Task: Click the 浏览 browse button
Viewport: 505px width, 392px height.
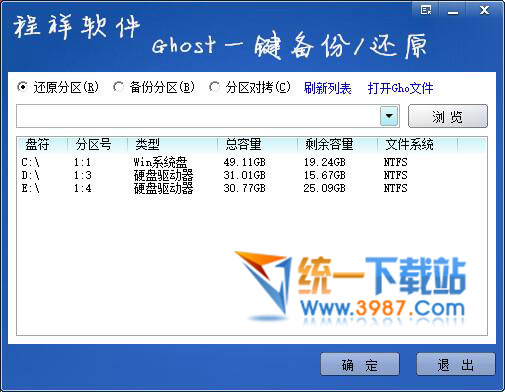Action: click(448, 116)
